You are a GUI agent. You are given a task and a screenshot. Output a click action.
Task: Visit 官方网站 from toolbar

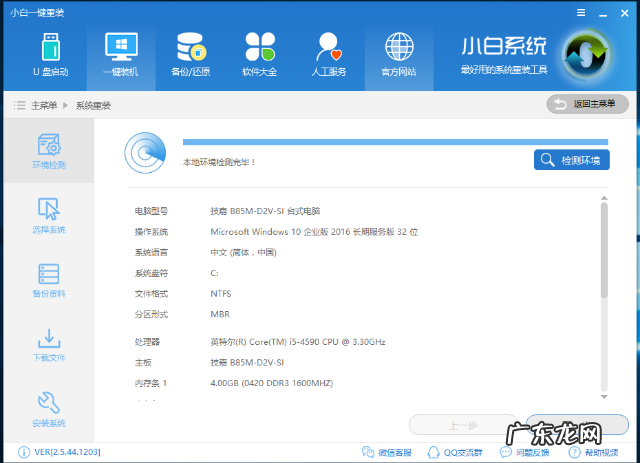pos(399,55)
